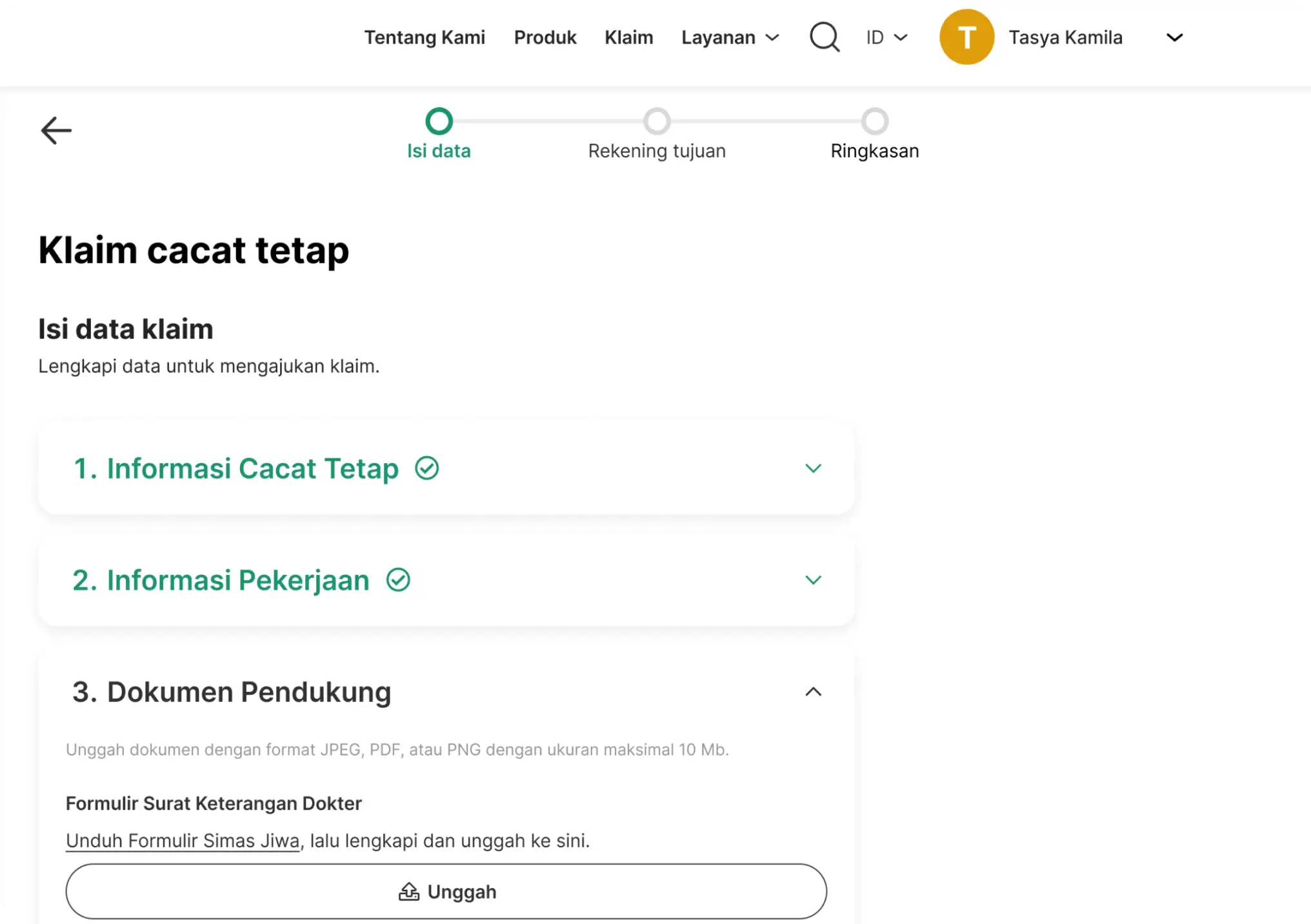The height and width of the screenshot is (924, 1311).
Task: Click checkmark icon beside Informasi Cacat Tetap
Action: pos(426,468)
